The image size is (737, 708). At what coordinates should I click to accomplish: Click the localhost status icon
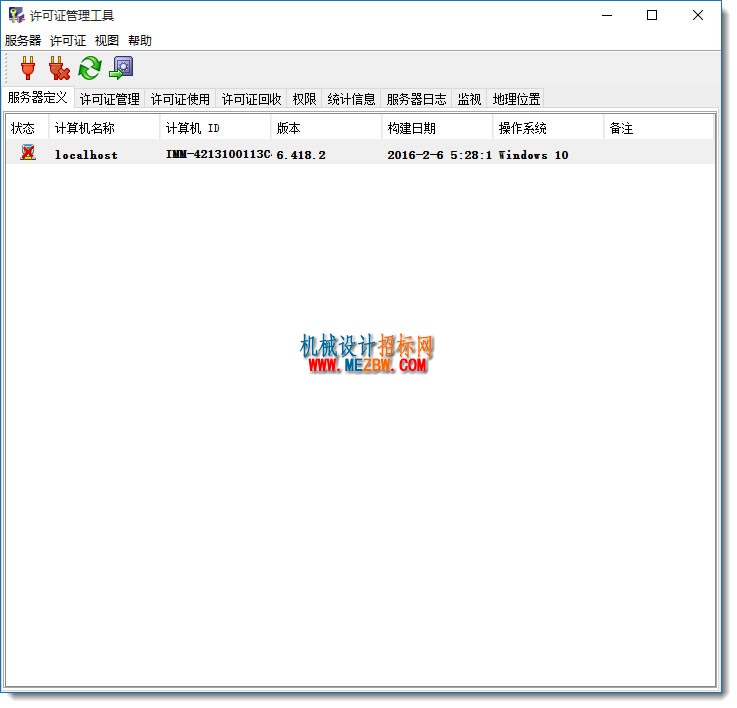coord(28,153)
